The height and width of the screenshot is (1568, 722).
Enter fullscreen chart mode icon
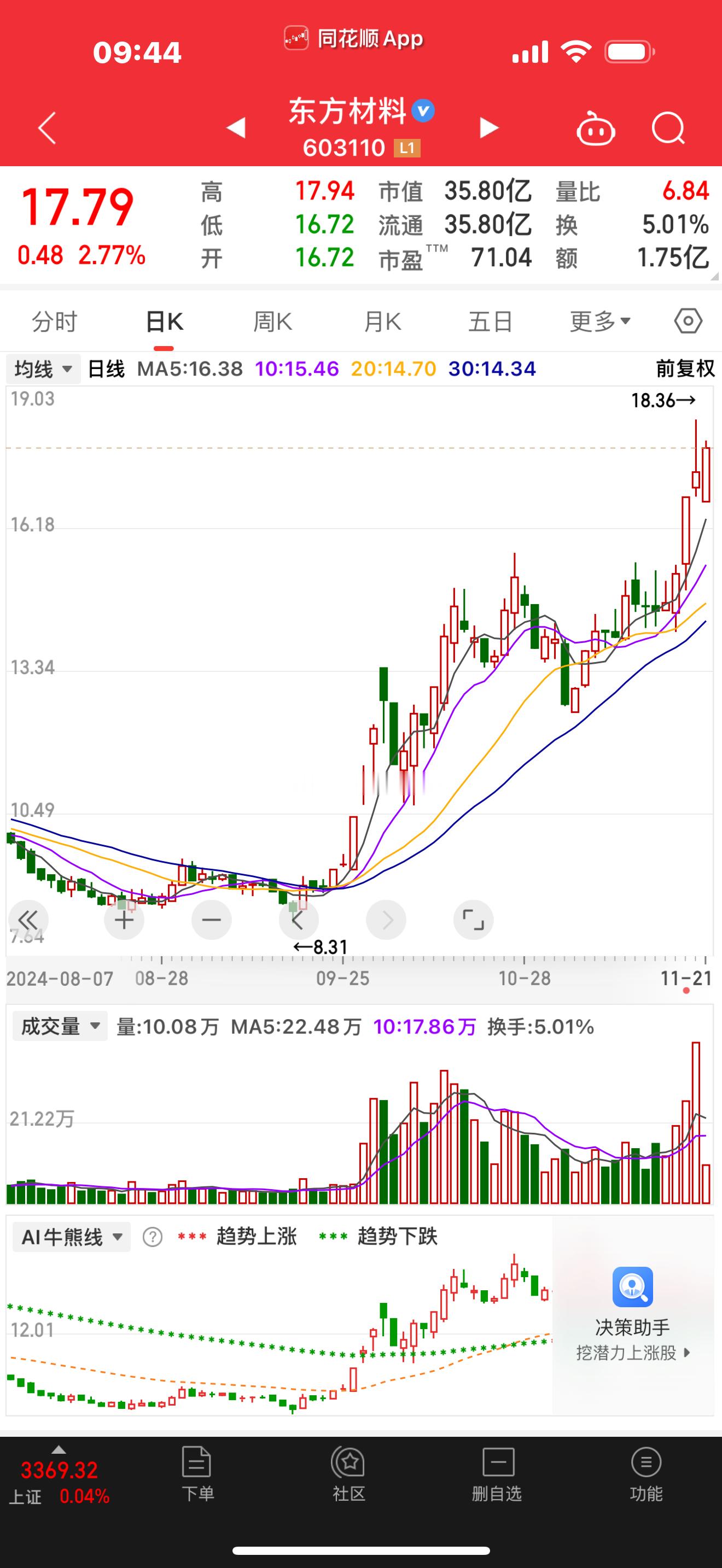(473, 920)
